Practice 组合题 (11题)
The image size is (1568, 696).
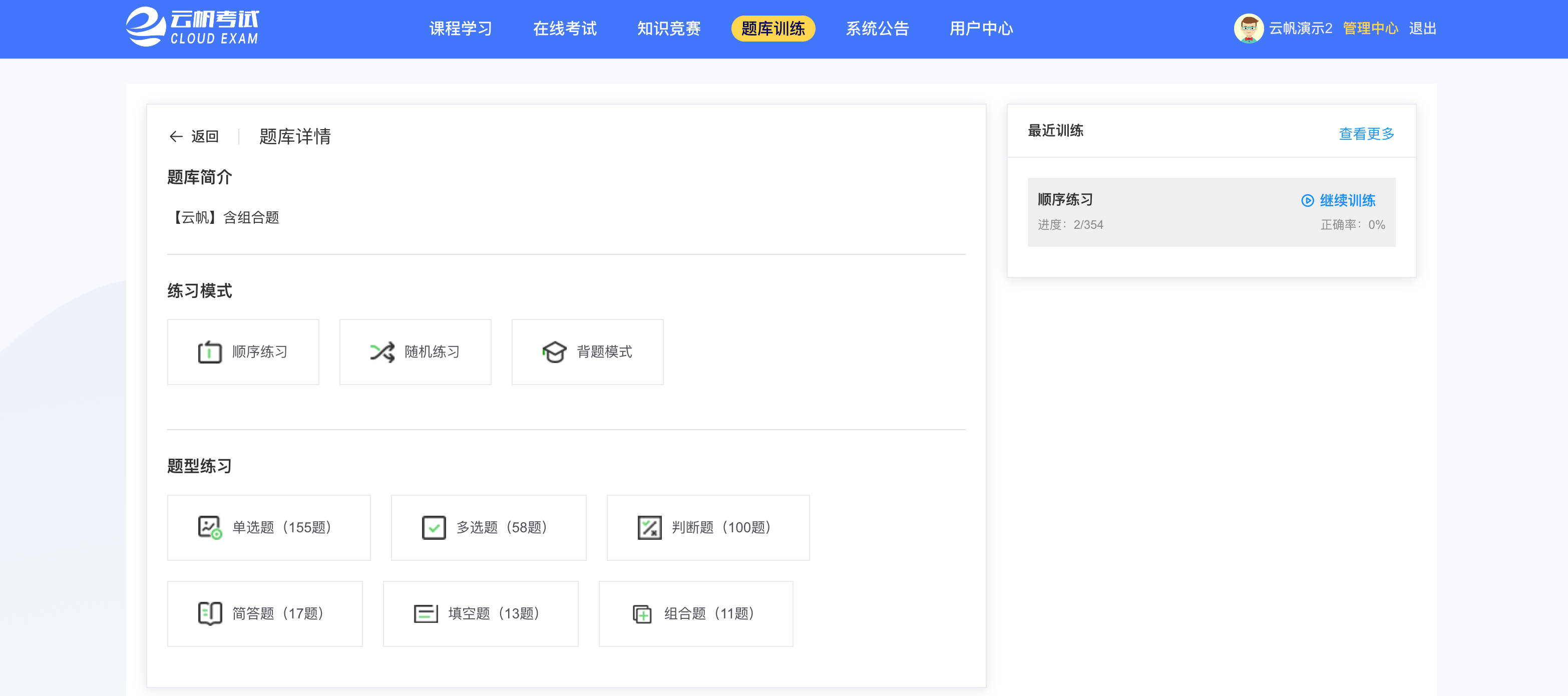696,613
